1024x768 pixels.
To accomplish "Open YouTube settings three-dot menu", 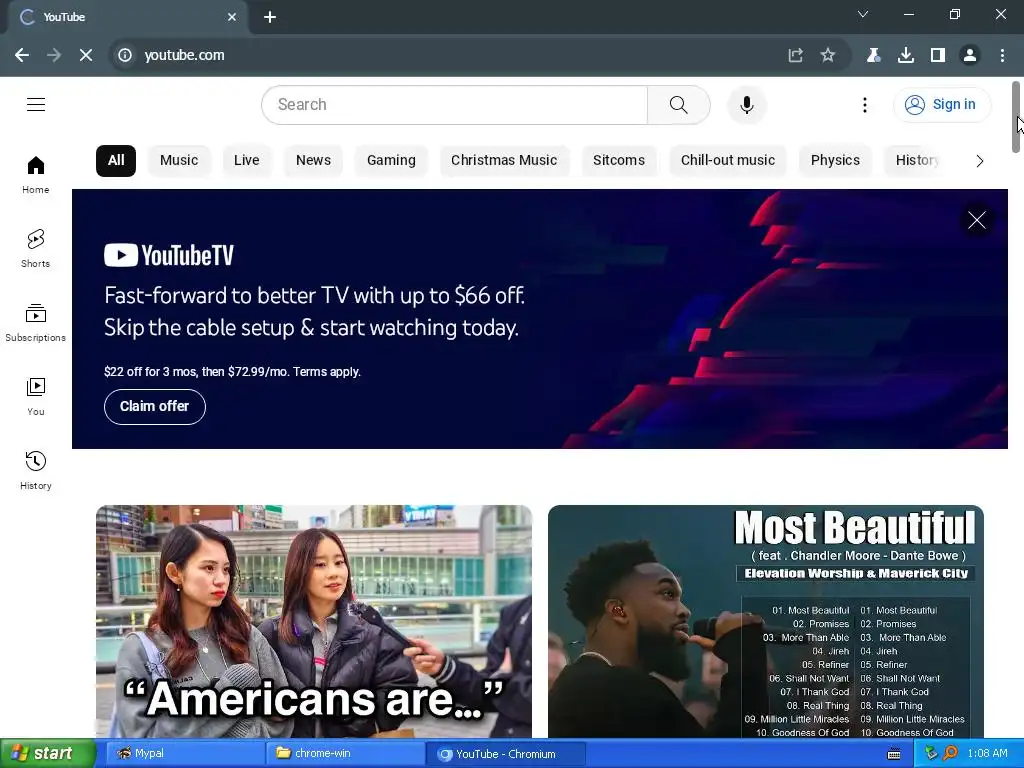I will (x=865, y=104).
